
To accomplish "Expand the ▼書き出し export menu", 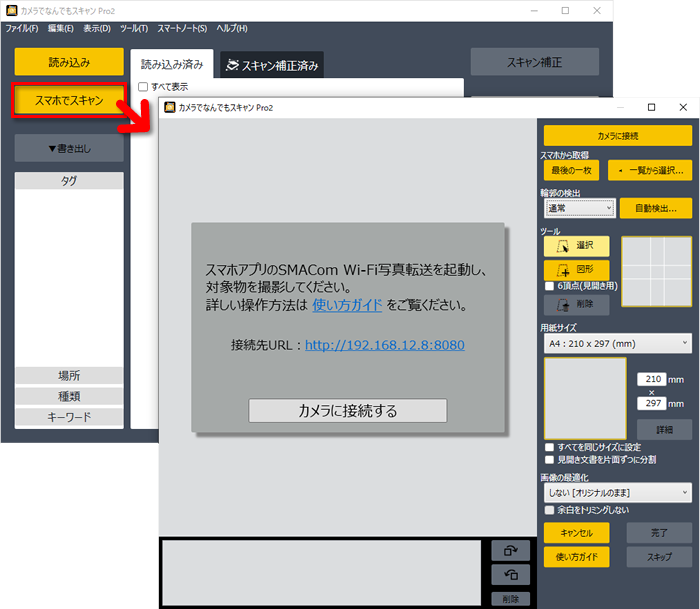I will [x=69, y=148].
